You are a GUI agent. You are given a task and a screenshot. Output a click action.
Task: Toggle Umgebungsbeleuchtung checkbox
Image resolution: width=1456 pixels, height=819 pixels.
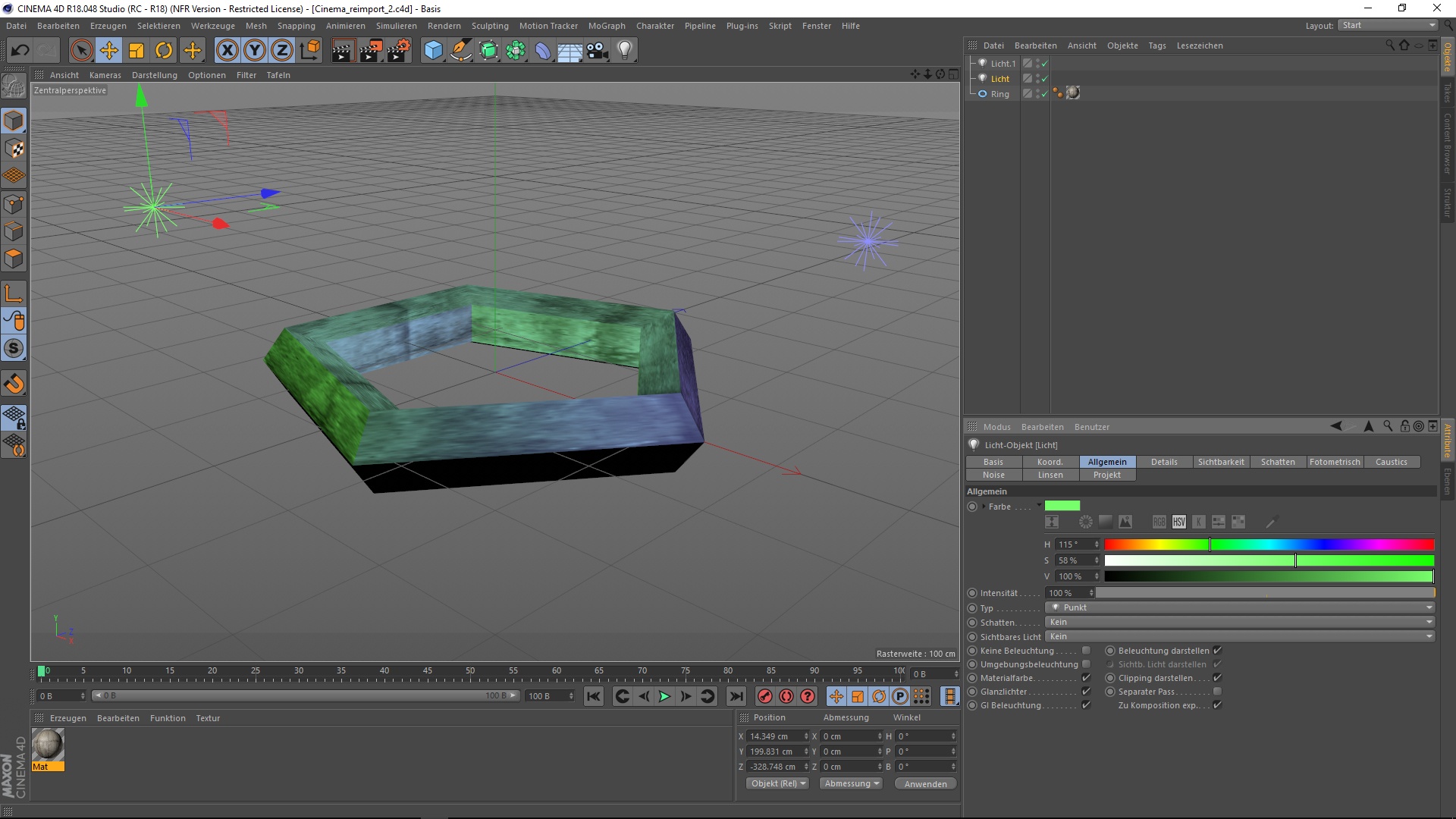1086,664
